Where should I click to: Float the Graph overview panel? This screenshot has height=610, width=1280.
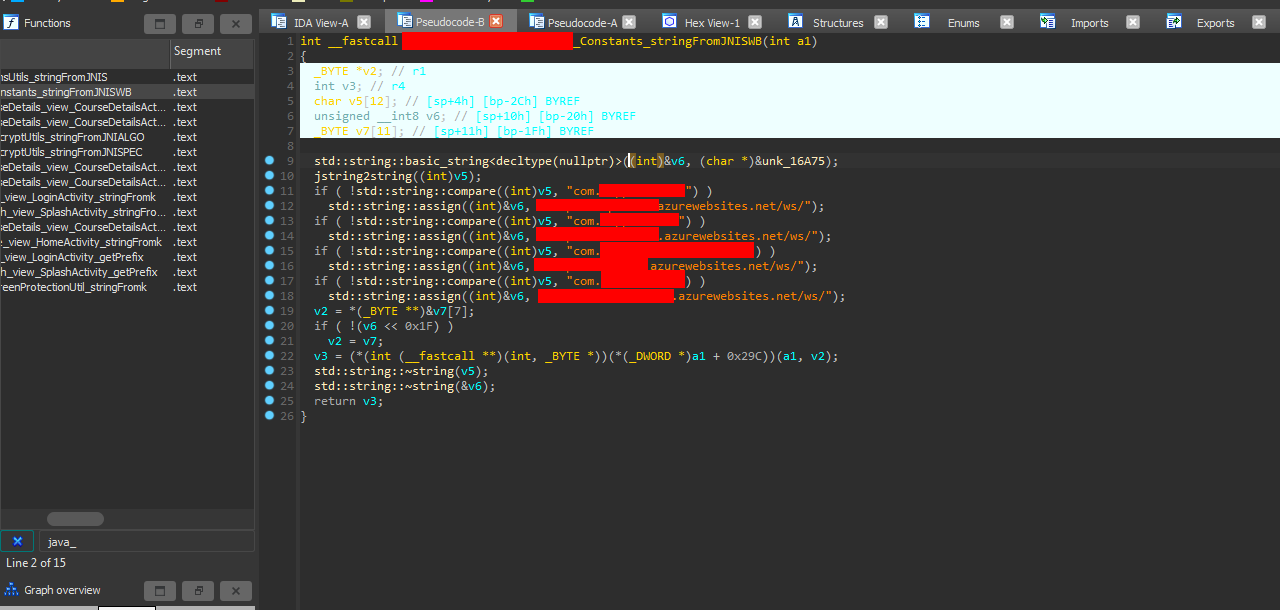(x=198, y=591)
